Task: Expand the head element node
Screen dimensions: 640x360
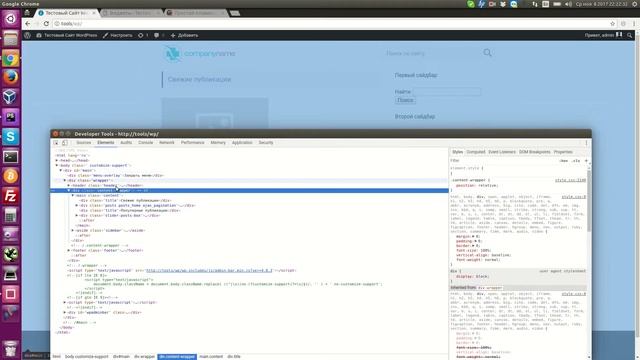Action: (x=57, y=160)
